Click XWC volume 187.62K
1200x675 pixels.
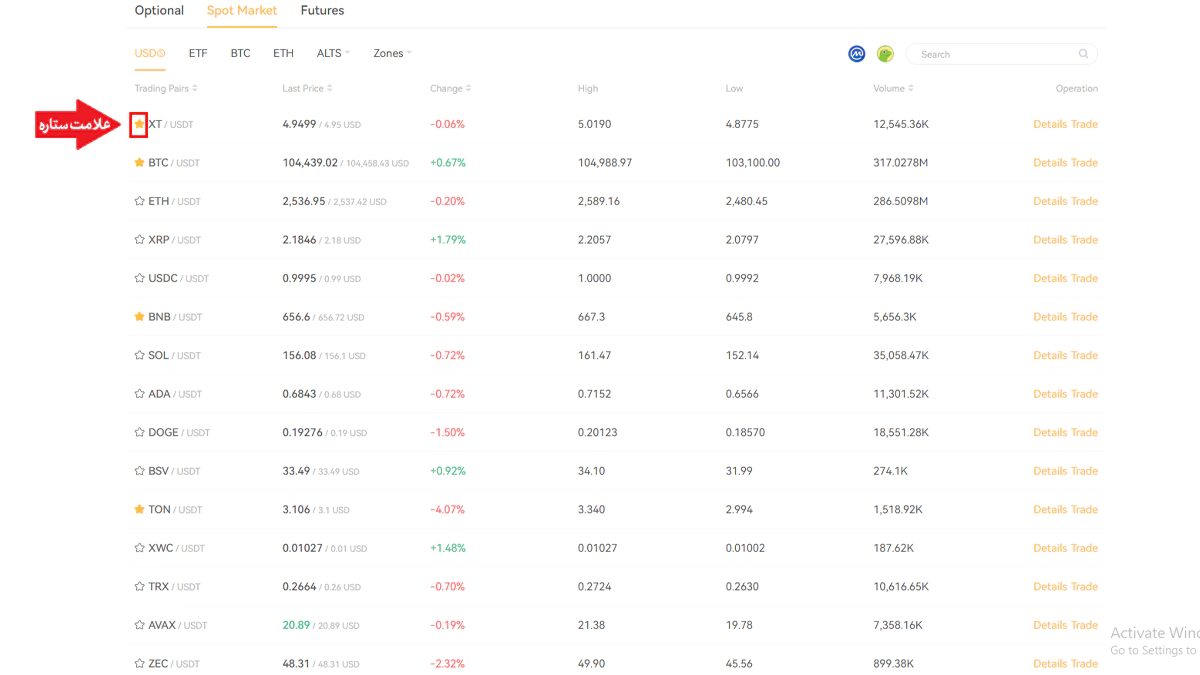(x=894, y=548)
